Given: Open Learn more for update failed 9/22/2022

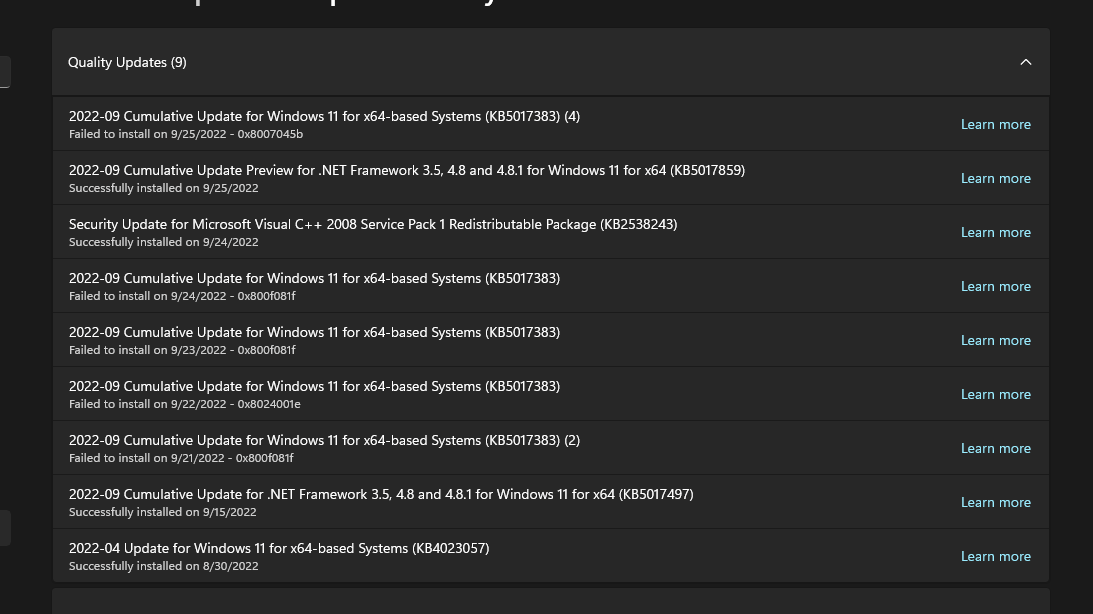Looking at the screenshot, I should [995, 394].
